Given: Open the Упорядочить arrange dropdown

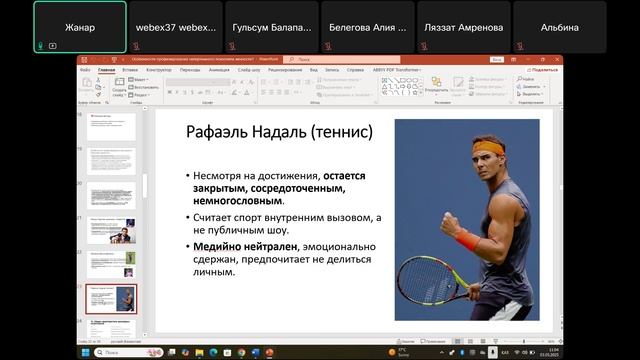Looking at the screenshot, I should 436,86.
